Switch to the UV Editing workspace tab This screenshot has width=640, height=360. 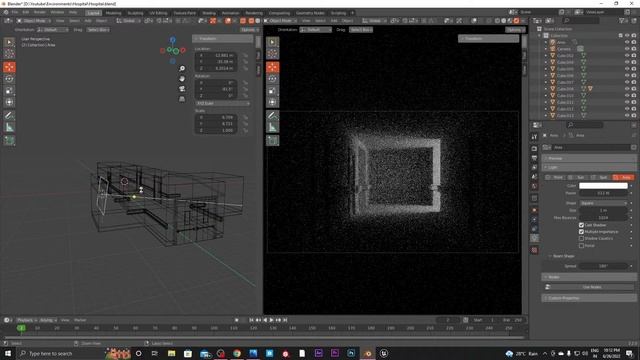158,13
